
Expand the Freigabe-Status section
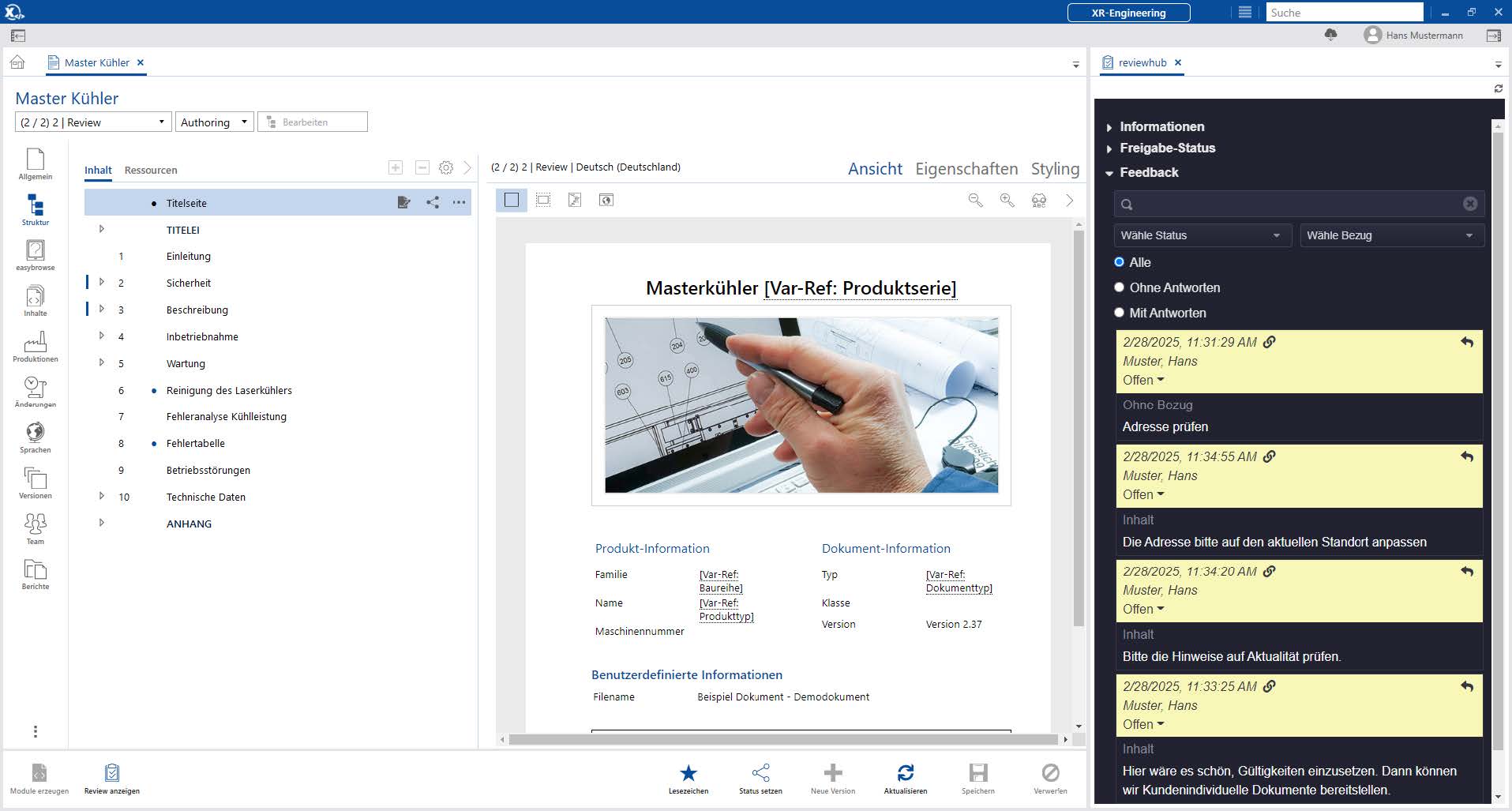pyautogui.click(x=1167, y=148)
